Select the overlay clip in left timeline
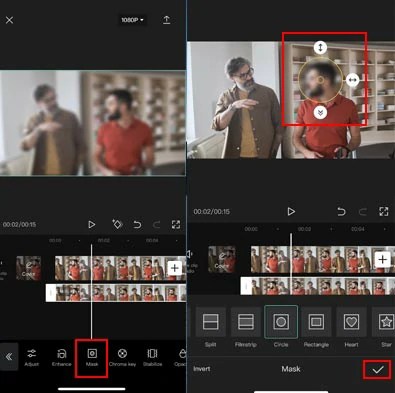The height and width of the screenshot is (393, 395). click(116, 293)
